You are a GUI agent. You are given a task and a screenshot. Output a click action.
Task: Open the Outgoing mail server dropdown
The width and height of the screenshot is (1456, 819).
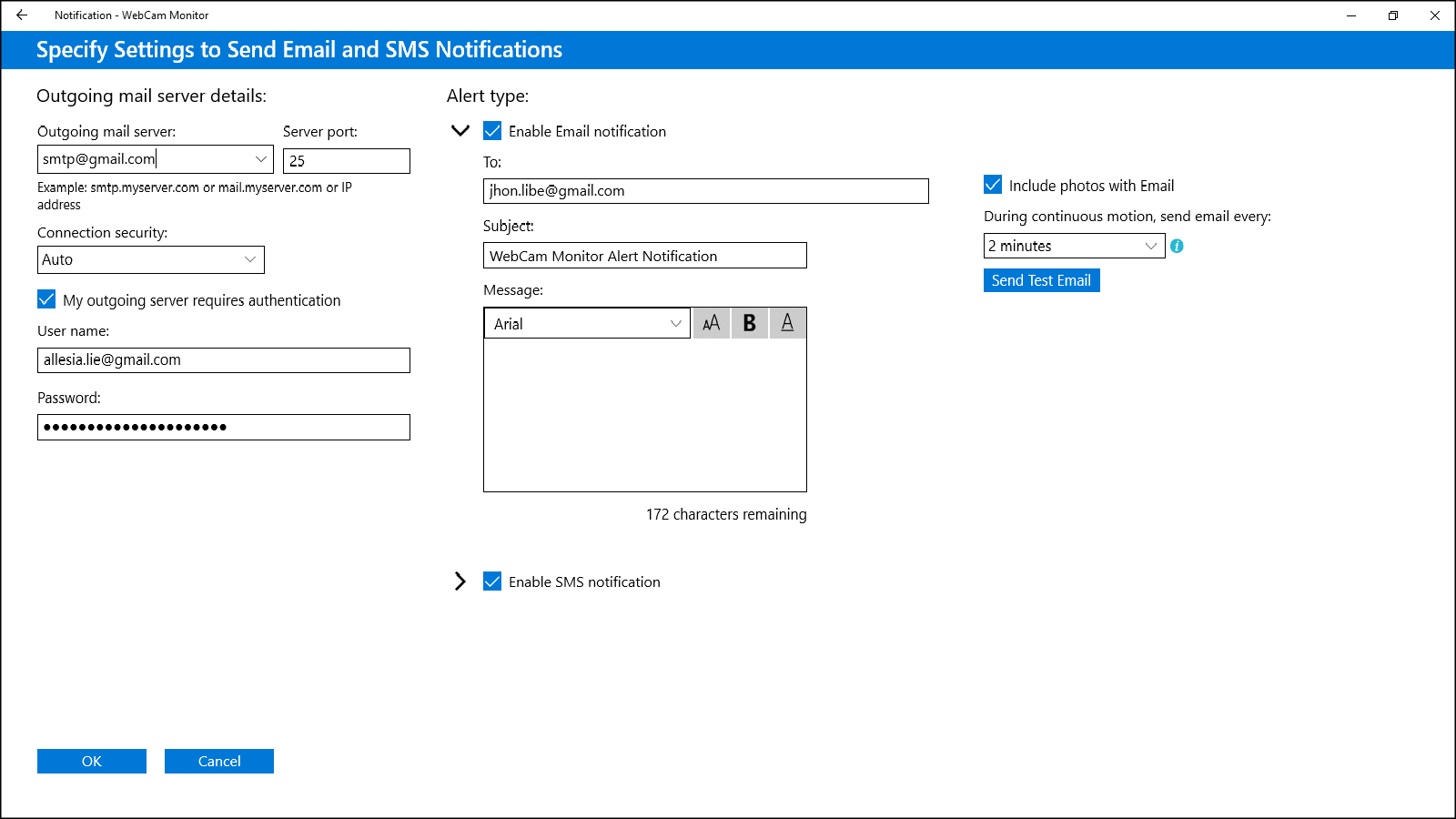tap(260, 159)
